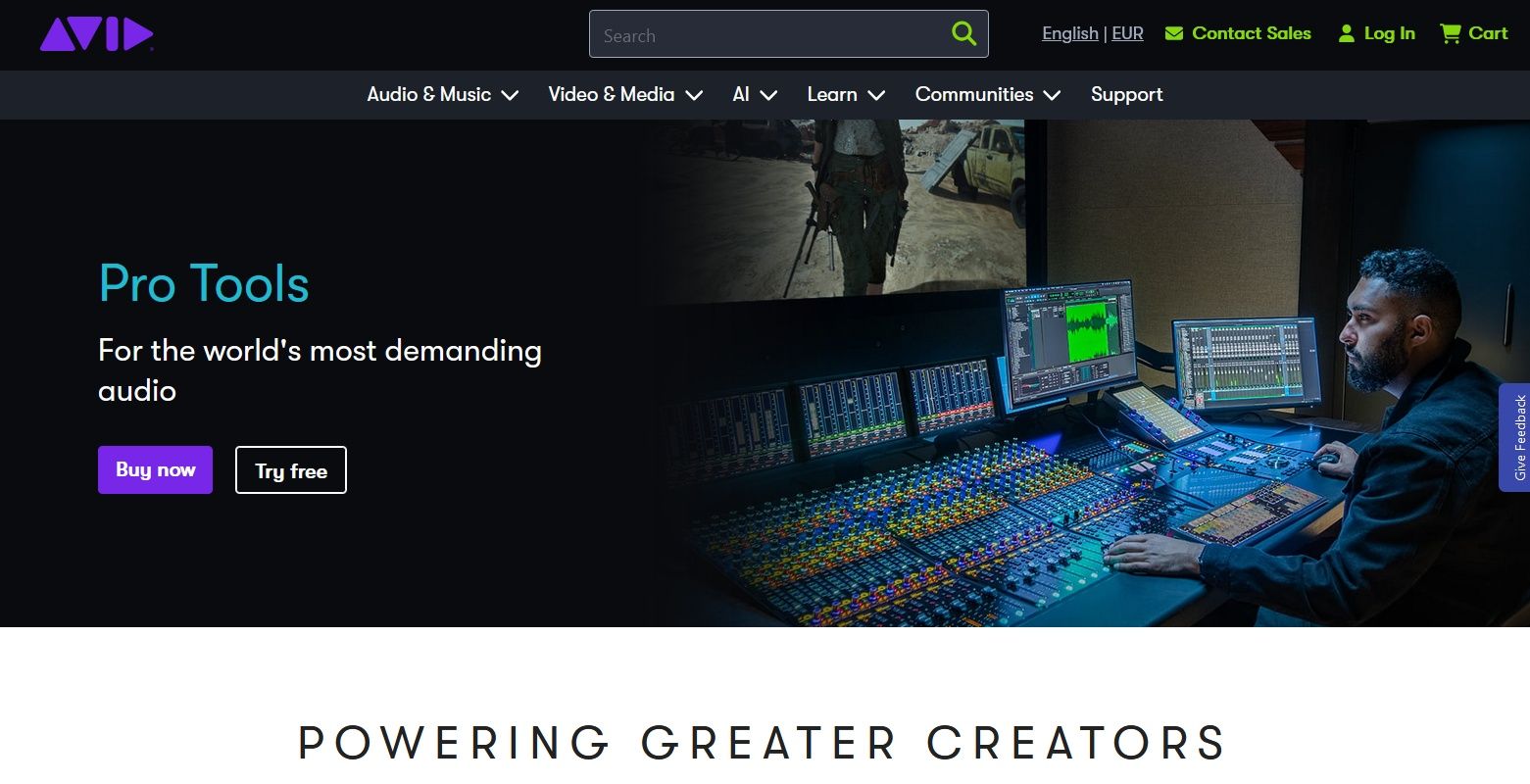1530x784 pixels.
Task: Open the Give Feedback side tab
Action: pos(1515,437)
